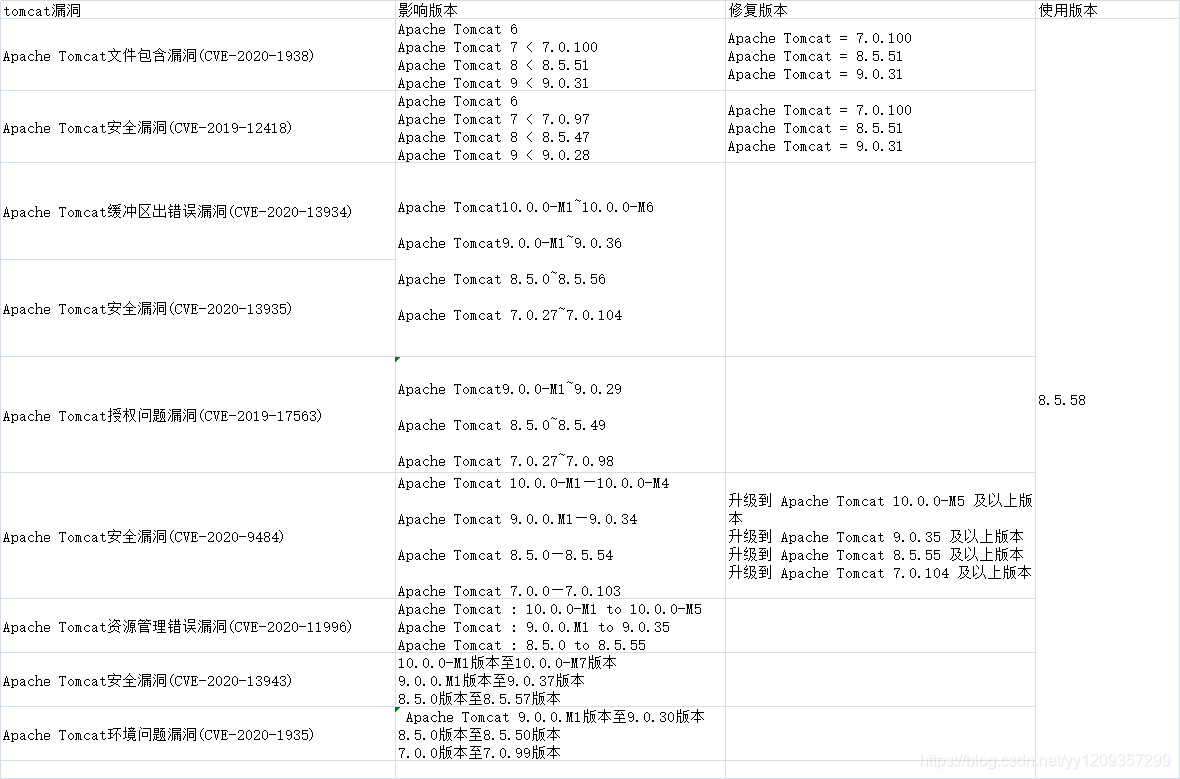
Task: Click the CVE-2019-12418 security vulnerability cell
Action: [x=198, y=127]
